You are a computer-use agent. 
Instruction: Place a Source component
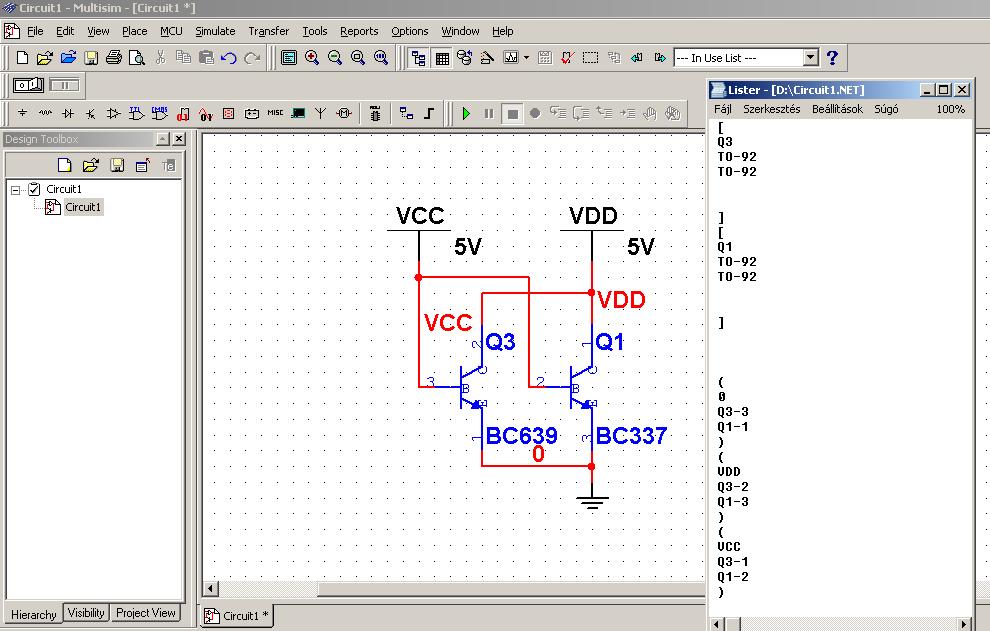(x=22, y=114)
